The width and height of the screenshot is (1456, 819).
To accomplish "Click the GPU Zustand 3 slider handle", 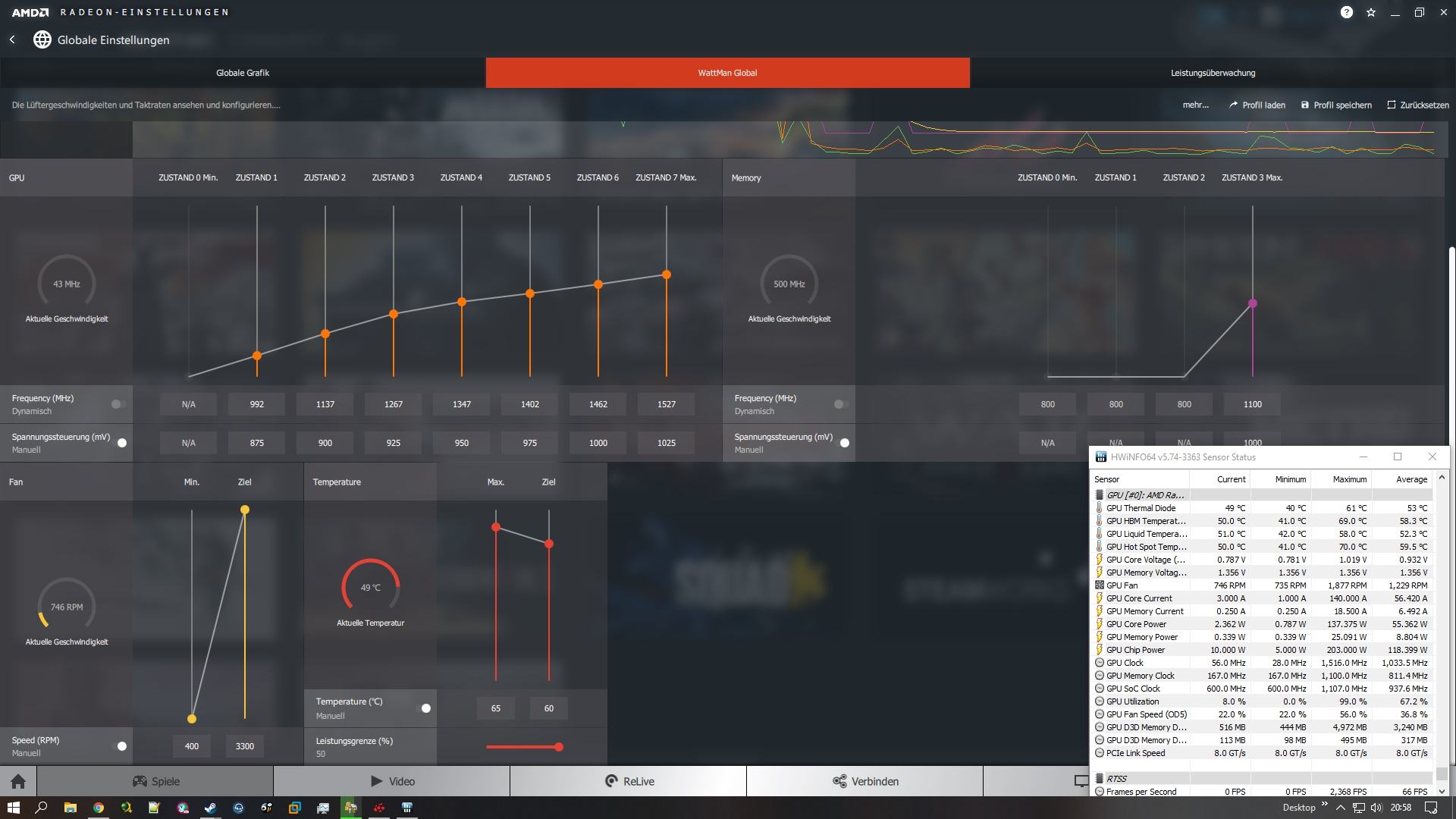I will pyautogui.click(x=394, y=314).
